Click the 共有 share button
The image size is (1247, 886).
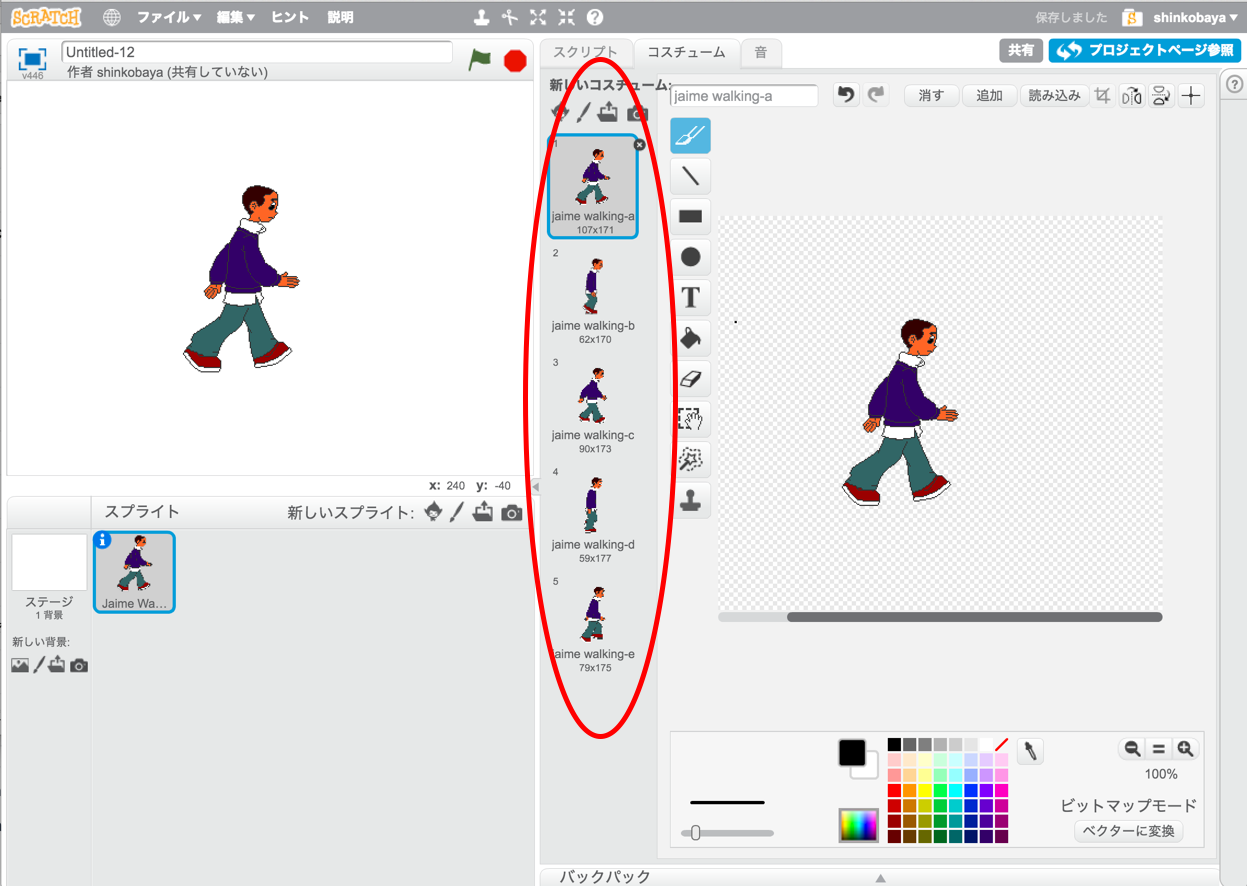(1021, 50)
